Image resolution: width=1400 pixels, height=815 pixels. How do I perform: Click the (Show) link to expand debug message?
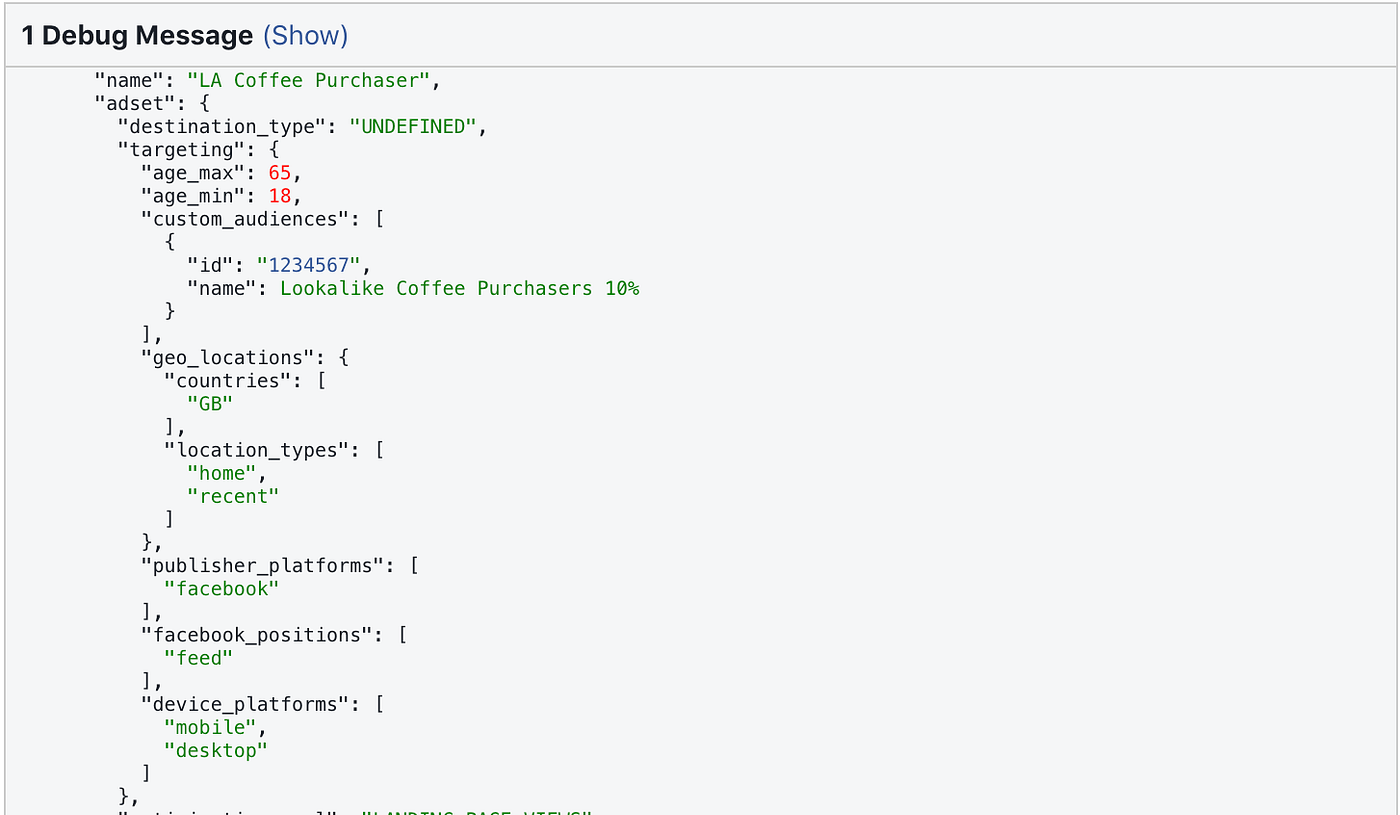(x=306, y=35)
